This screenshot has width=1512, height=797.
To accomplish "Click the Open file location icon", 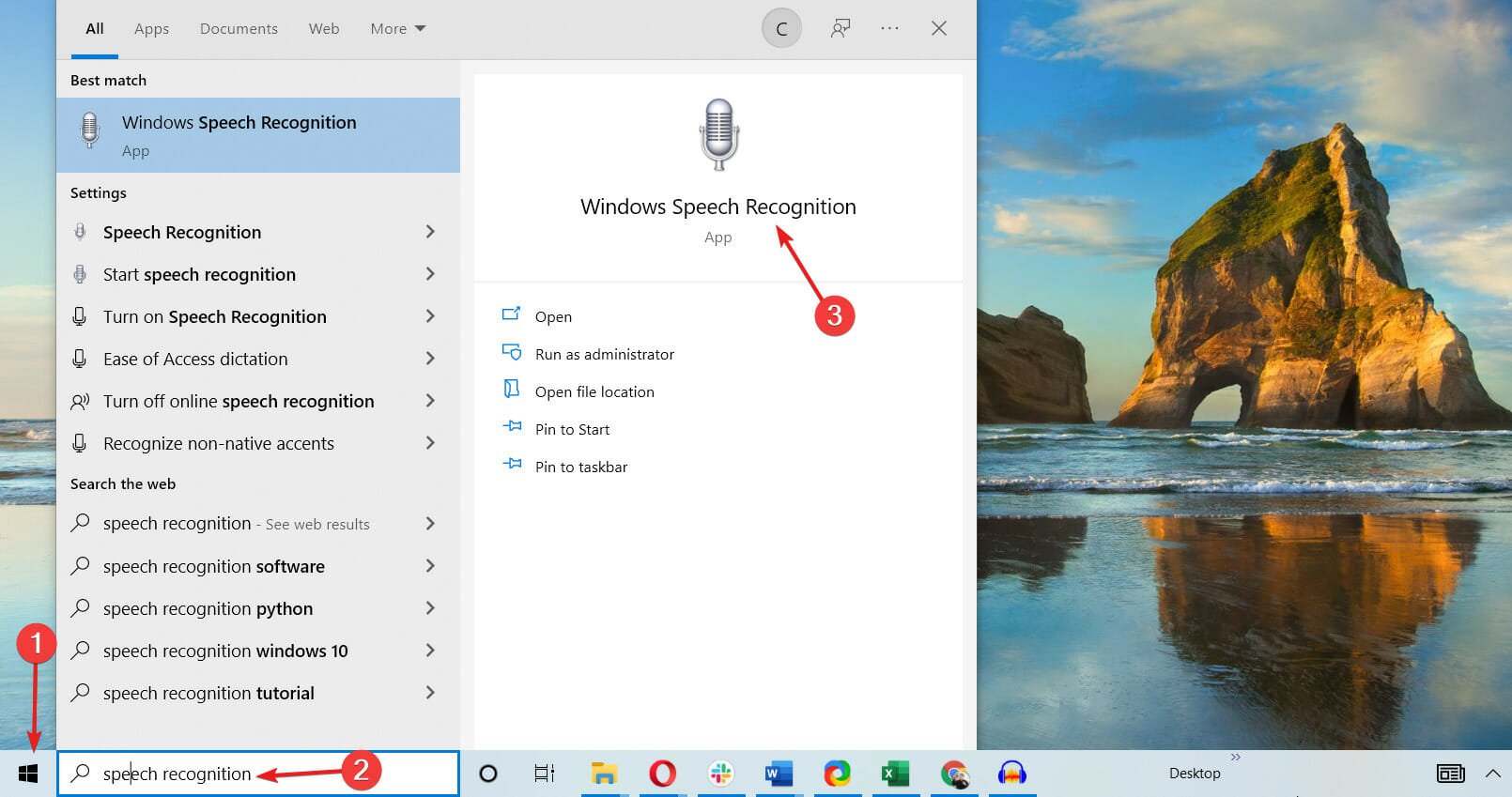I will [x=512, y=389].
